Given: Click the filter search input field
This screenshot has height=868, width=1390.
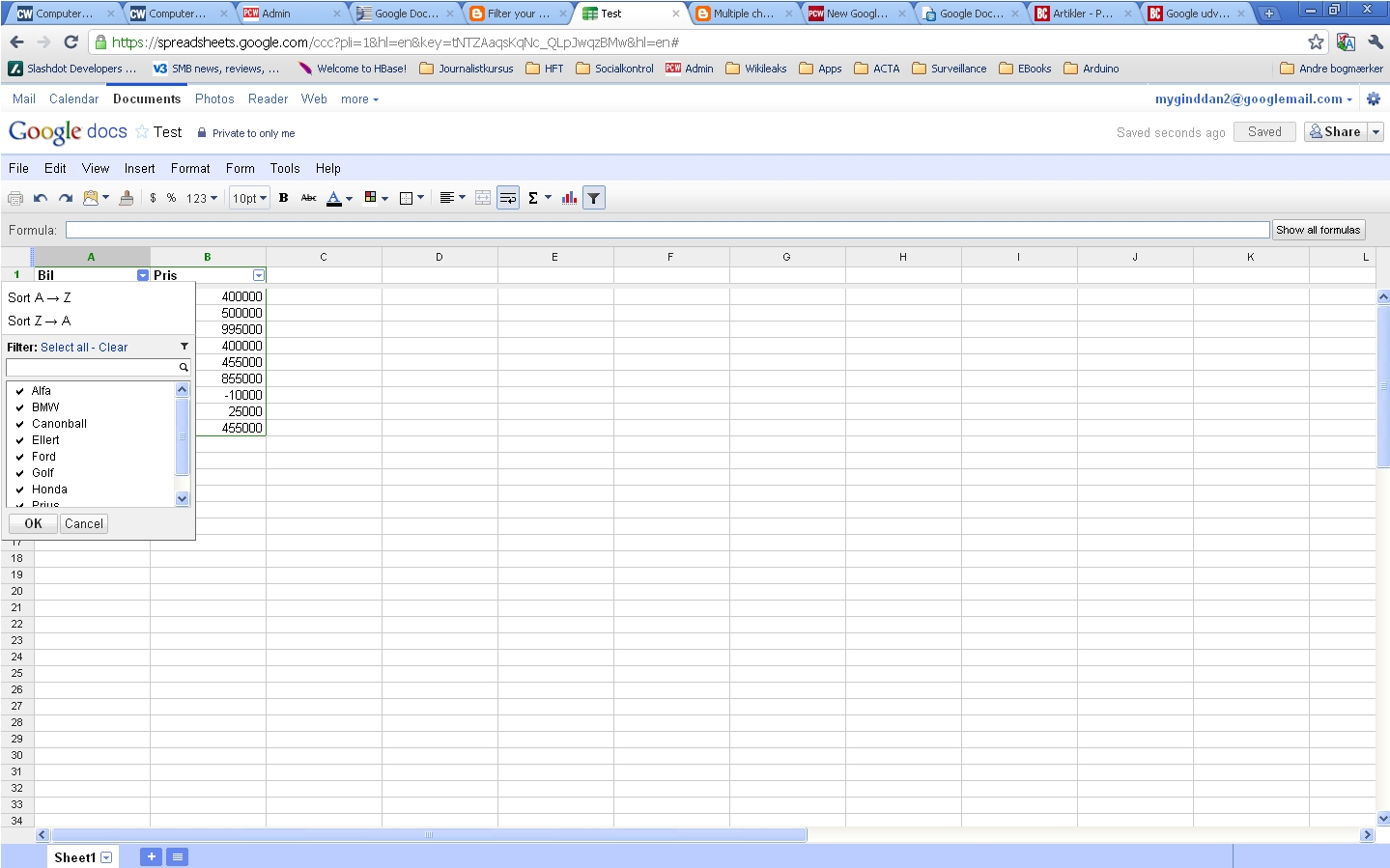Looking at the screenshot, I should click(92, 368).
